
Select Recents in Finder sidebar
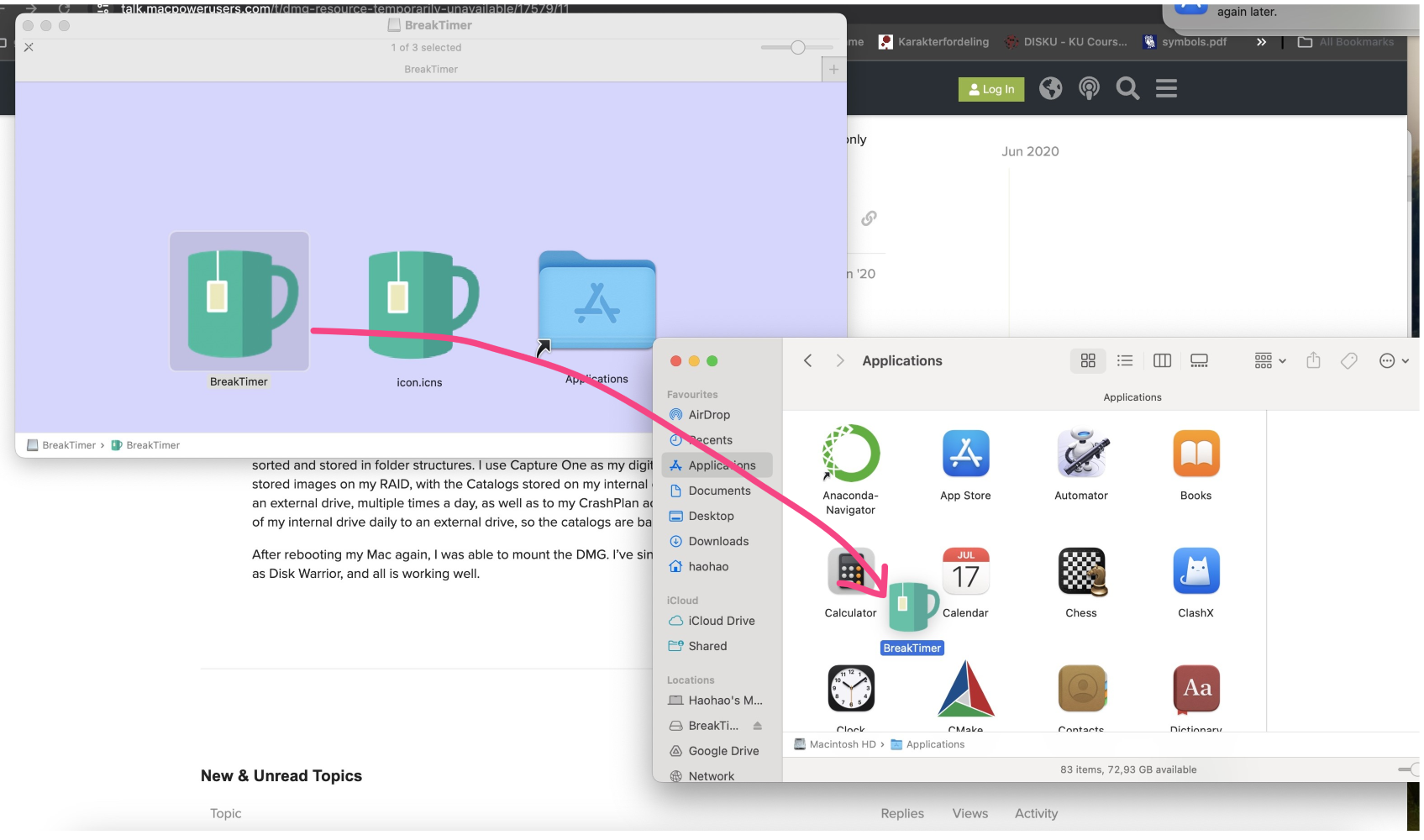(x=717, y=440)
